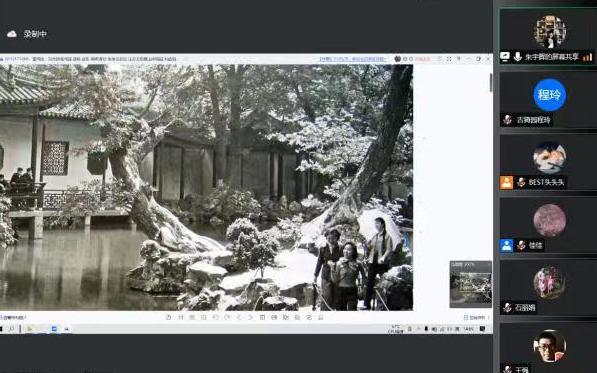
Task: Click the fullscreen icon in viewer title bar
Action: point(449,59)
